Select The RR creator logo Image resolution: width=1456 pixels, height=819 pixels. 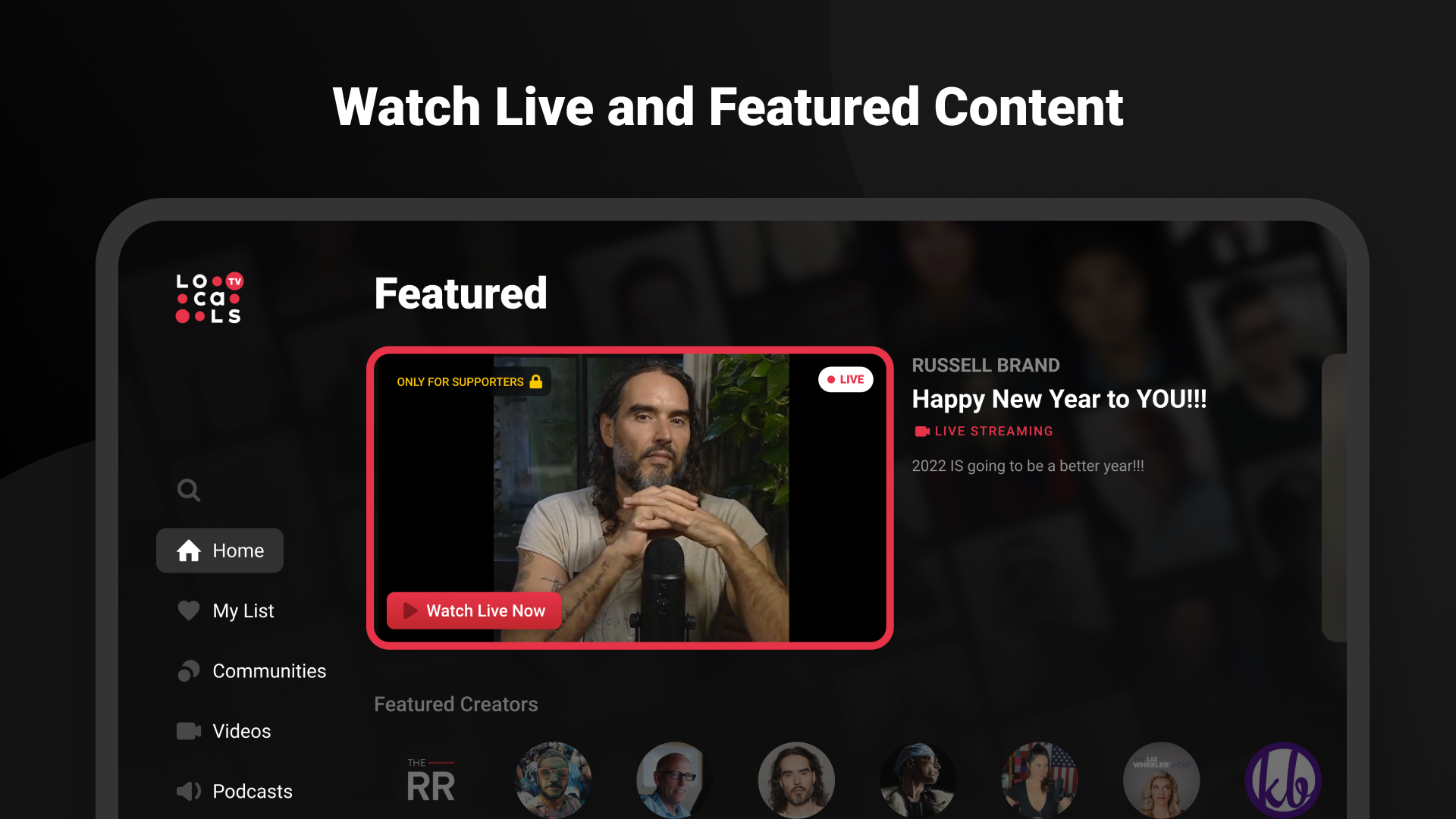pyautogui.click(x=431, y=780)
